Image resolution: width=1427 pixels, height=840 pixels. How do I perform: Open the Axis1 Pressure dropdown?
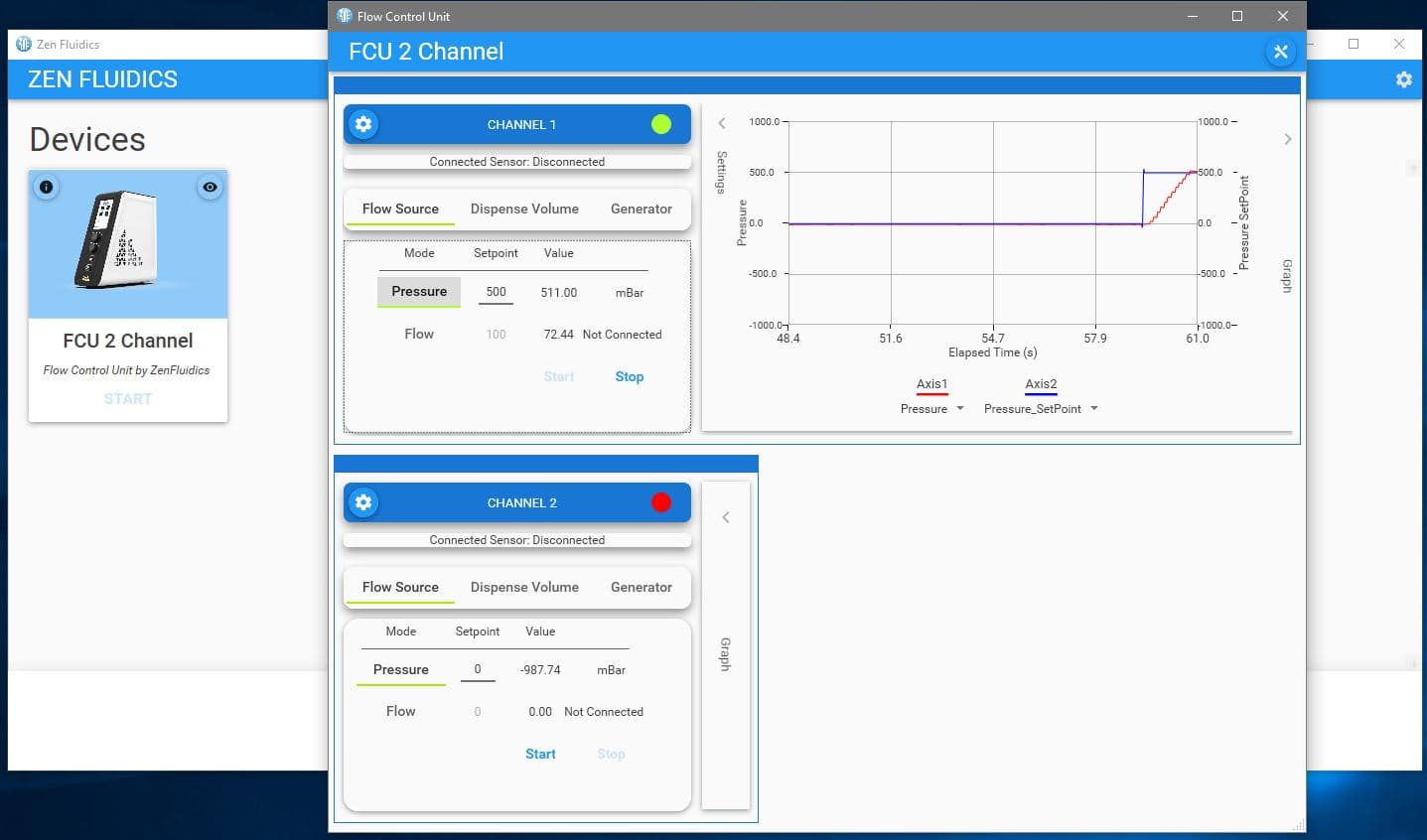932,409
